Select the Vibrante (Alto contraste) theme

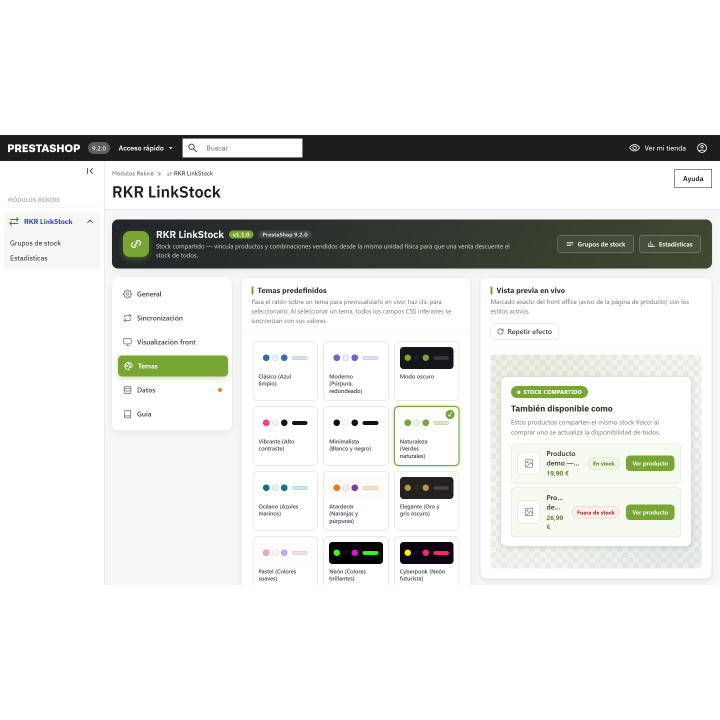point(285,436)
